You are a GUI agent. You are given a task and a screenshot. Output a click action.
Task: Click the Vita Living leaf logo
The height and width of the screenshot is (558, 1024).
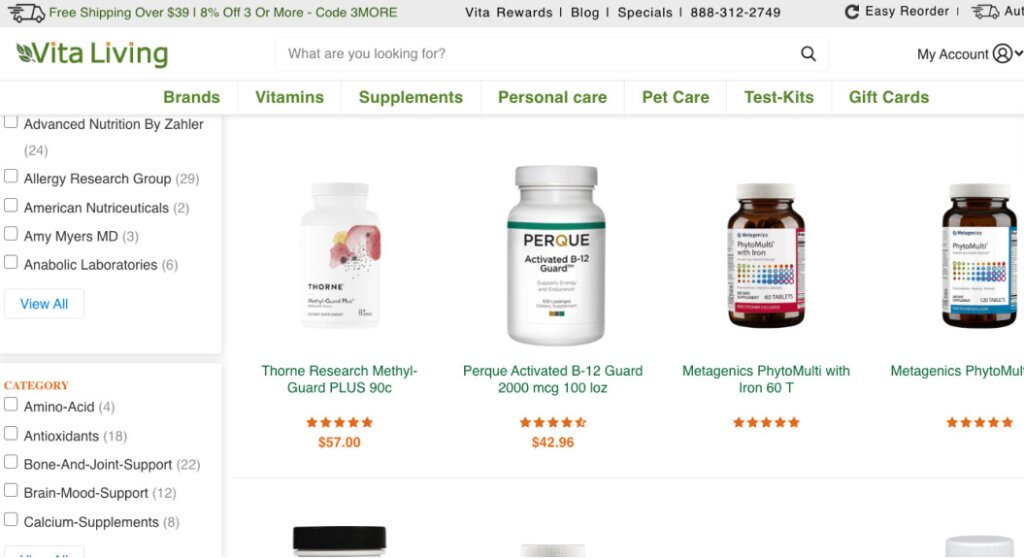[24, 53]
